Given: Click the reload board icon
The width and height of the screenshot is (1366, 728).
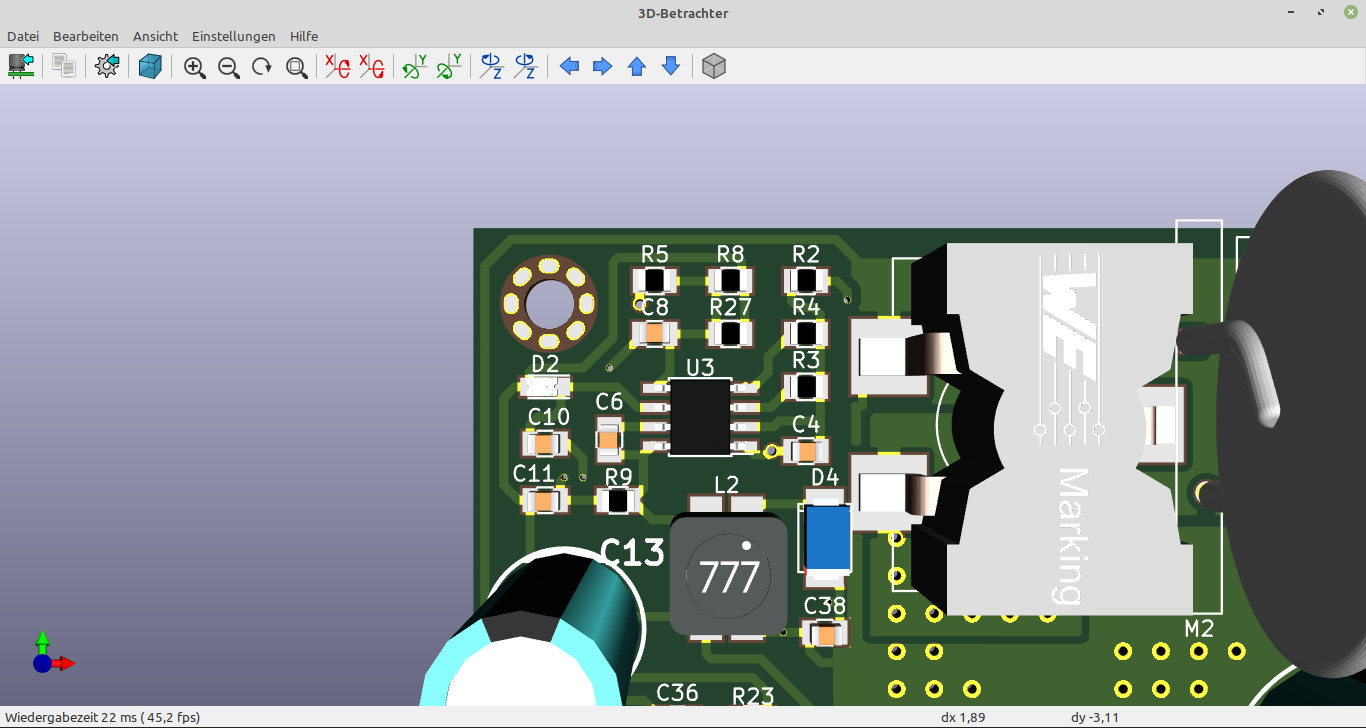Looking at the screenshot, I should tap(20, 66).
